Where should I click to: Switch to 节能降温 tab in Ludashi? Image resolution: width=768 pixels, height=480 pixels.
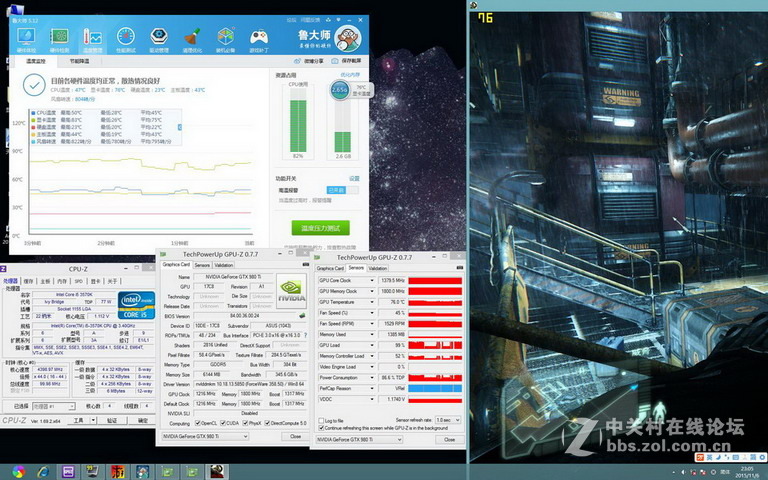(79, 61)
